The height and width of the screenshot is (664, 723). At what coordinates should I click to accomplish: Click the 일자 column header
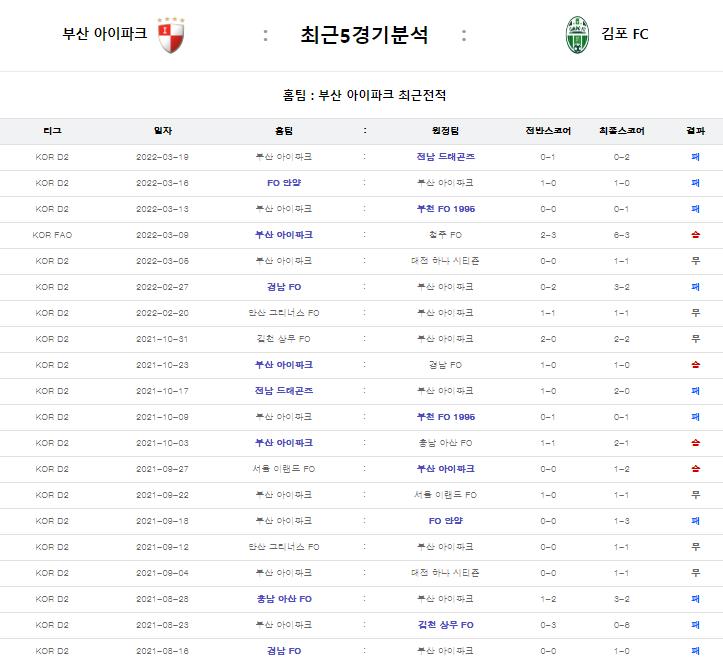point(163,131)
